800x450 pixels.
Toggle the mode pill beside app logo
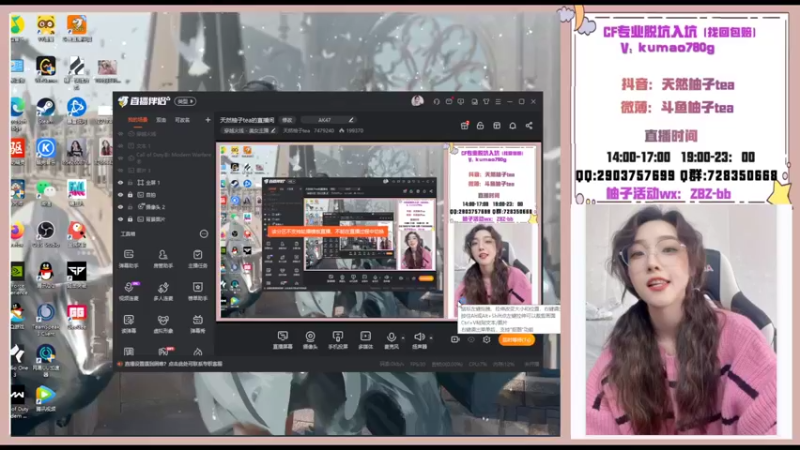pos(185,101)
